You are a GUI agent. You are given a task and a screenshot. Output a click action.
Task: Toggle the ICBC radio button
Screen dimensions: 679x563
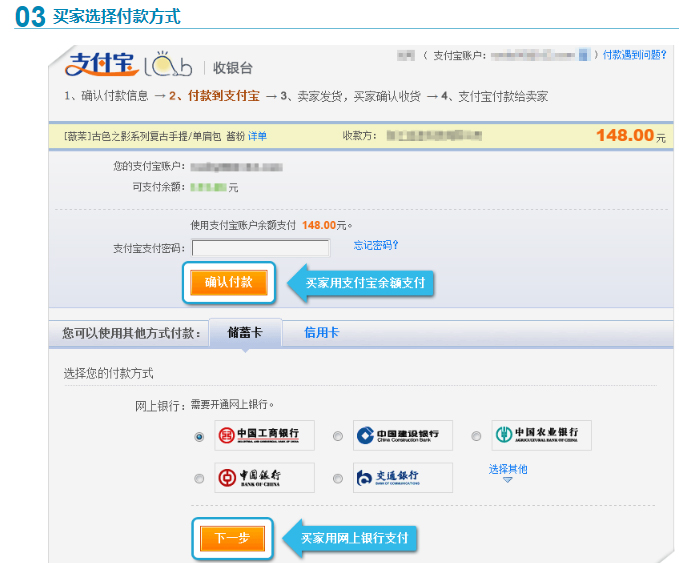click(x=200, y=436)
